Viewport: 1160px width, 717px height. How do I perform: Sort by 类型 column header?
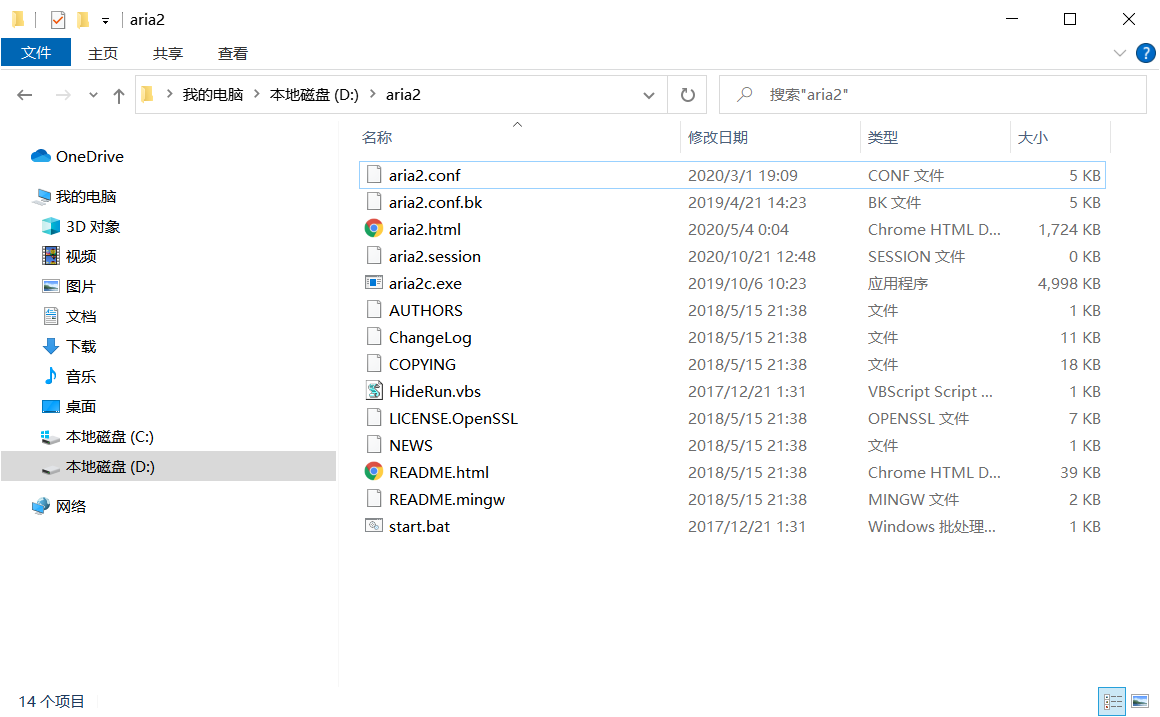click(x=883, y=137)
